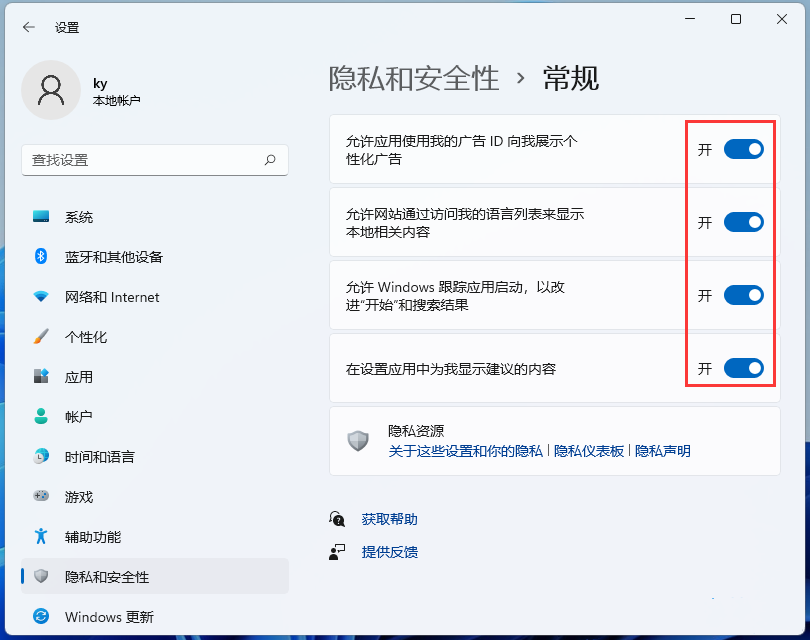This screenshot has height=640, width=810.
Task: Click the Windows 更新 sync icon
Action: tap(41, 616)
